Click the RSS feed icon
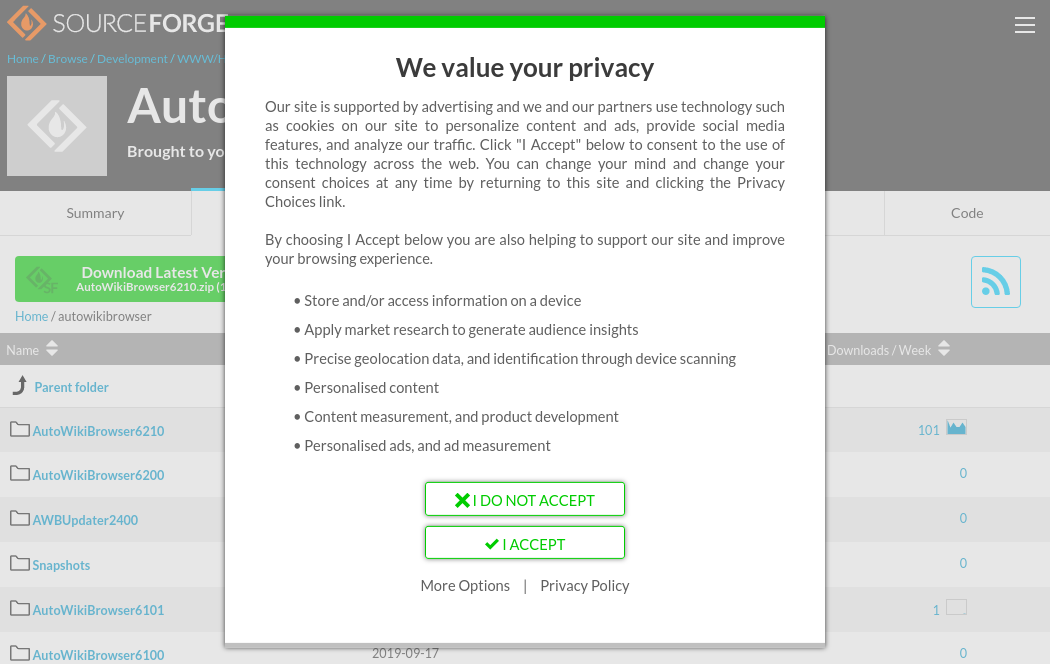 point(995,282)
